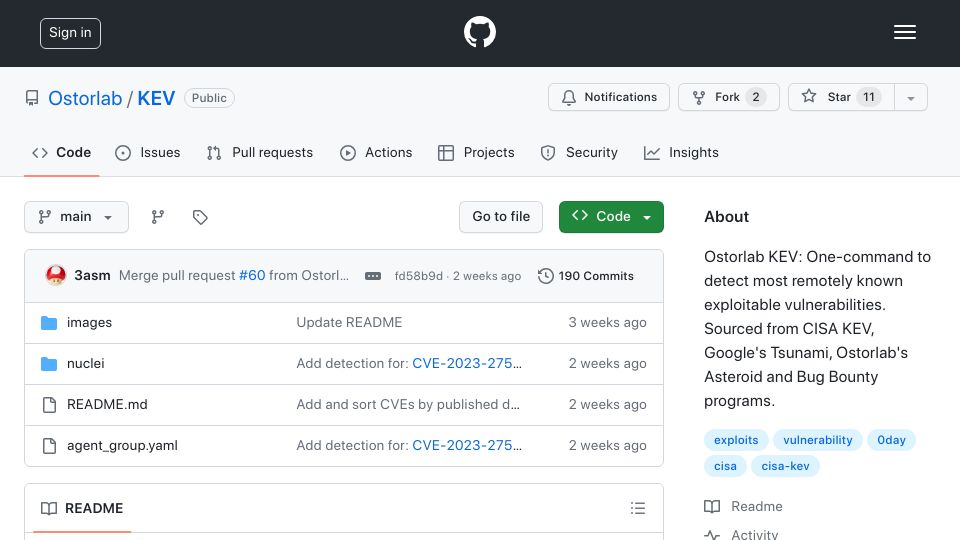Open the KEV repository link
The height and width of the screenshot is (540, 960).
pyautogui.click(x=156, y=98)
